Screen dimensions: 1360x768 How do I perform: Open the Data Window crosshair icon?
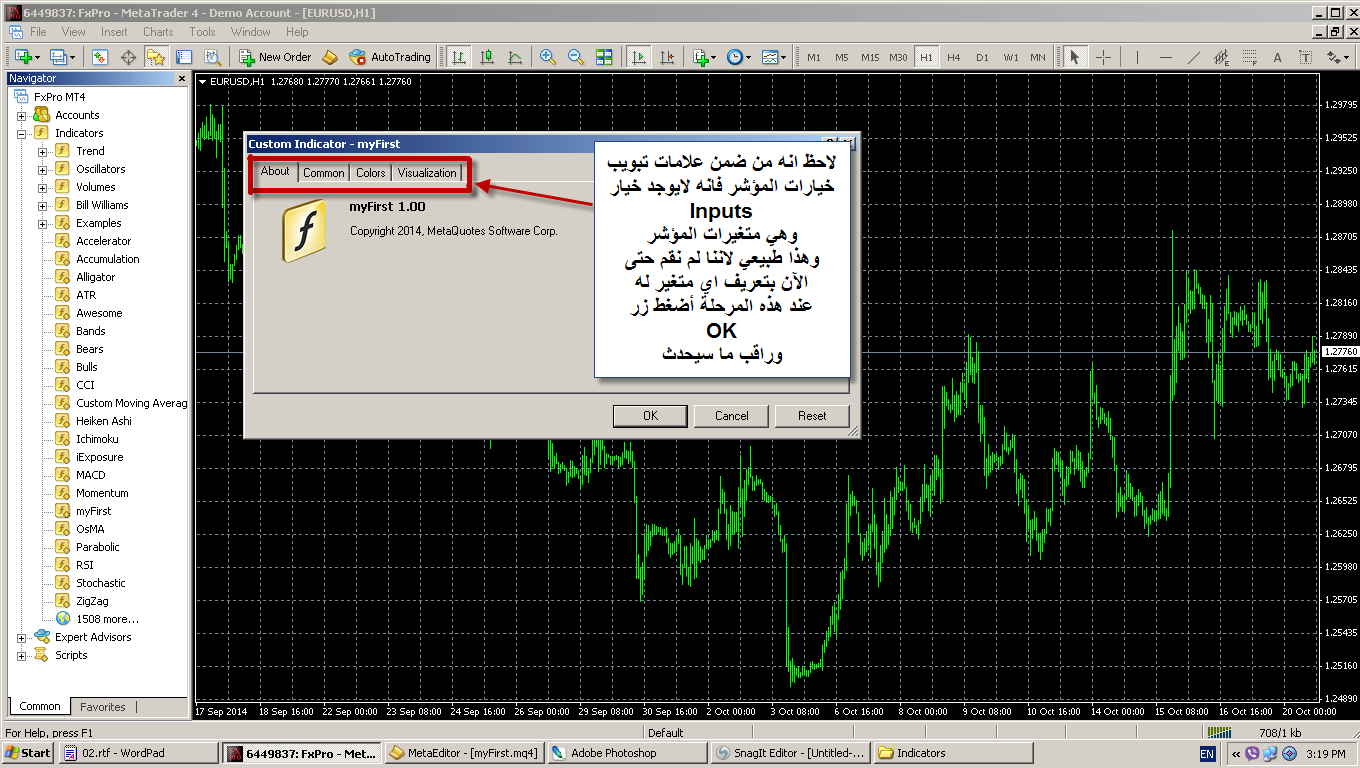(128, 57)
